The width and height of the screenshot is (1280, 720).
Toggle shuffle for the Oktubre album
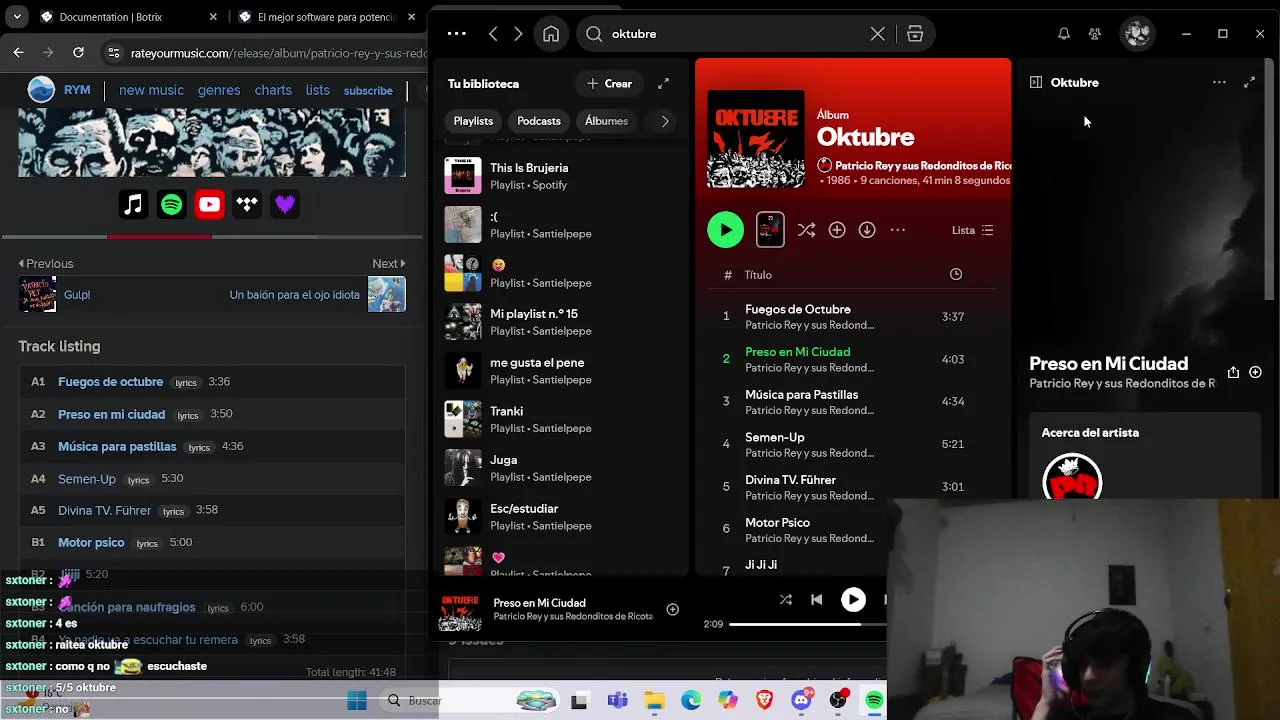(806, 230)
